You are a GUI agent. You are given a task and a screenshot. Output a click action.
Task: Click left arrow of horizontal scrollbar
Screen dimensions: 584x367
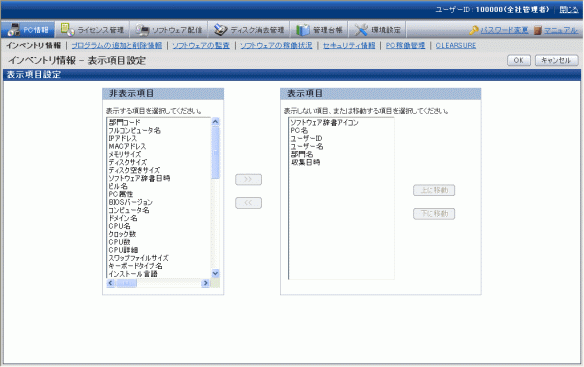point(111,283)
